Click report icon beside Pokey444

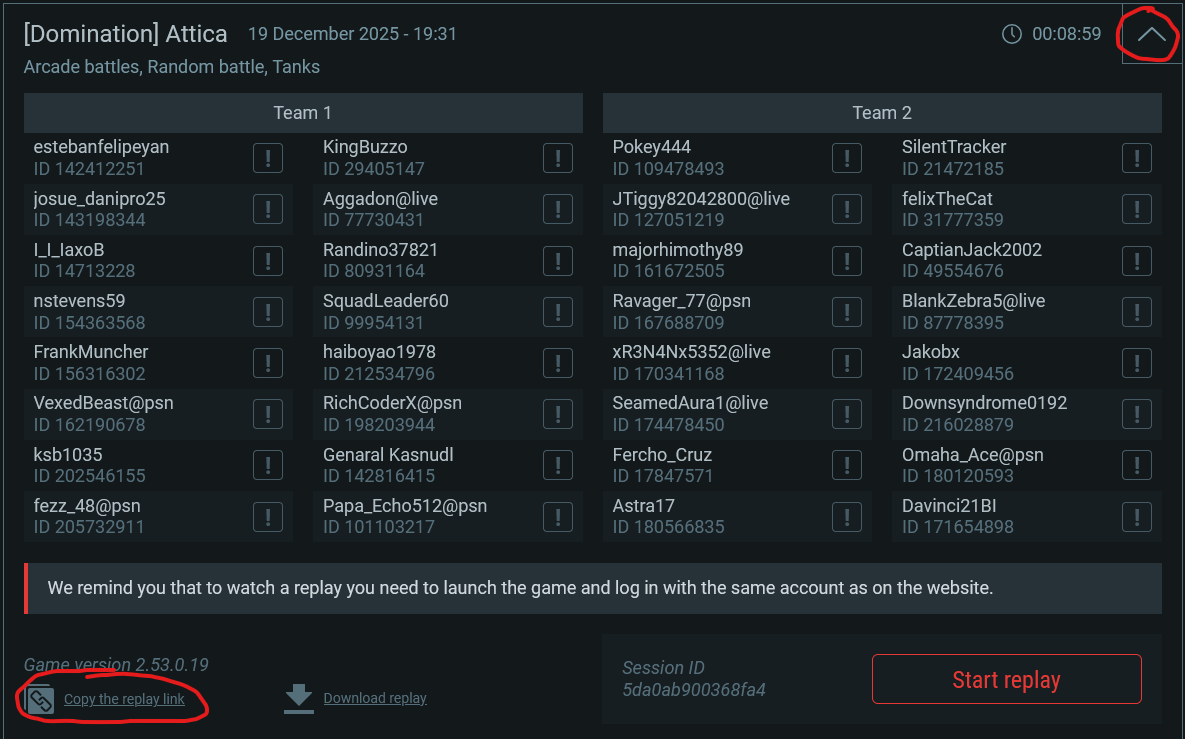pyautogui.click(x=847, y=158)
